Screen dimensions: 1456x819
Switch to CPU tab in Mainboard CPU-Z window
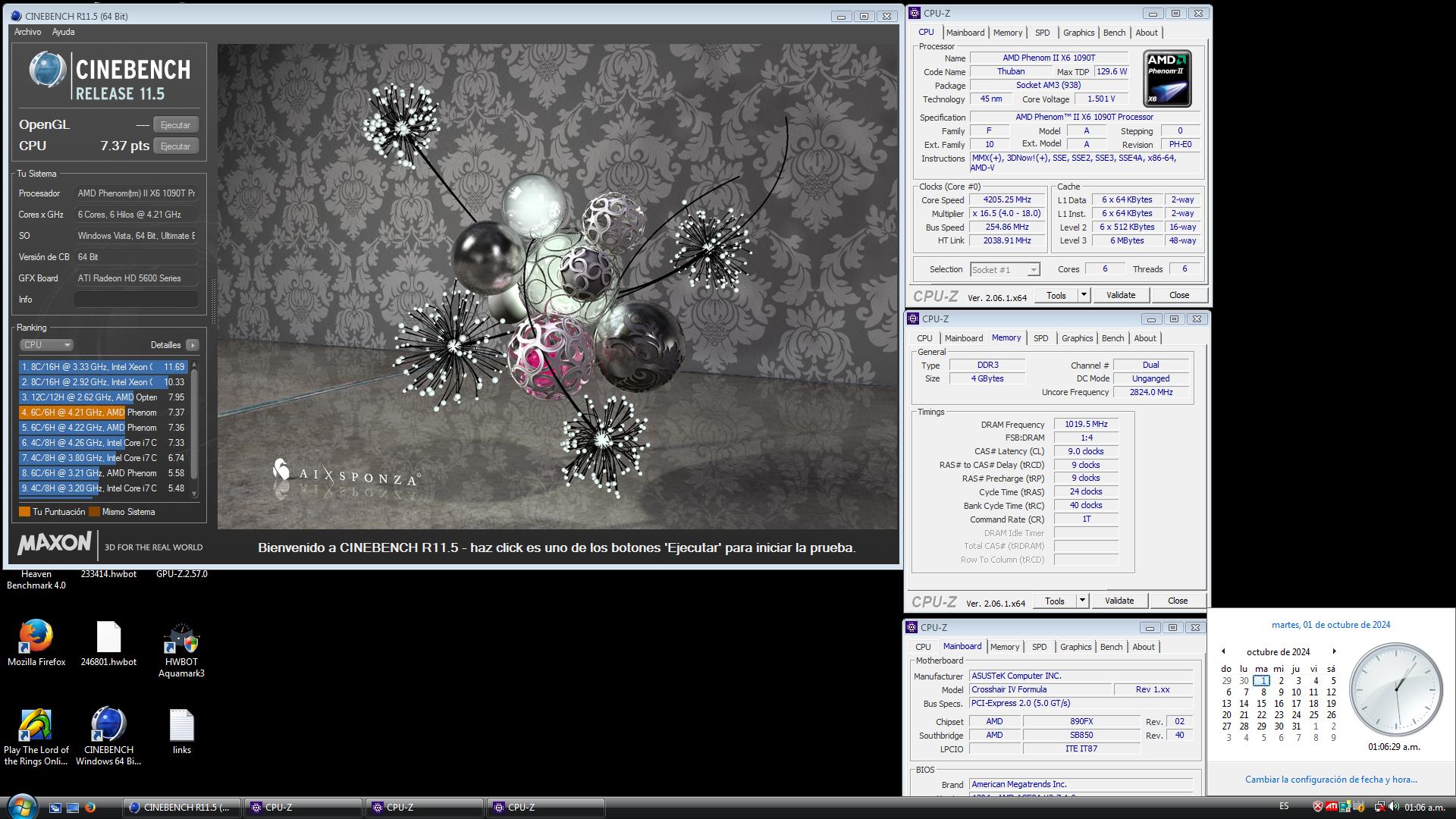click(923, 647)
